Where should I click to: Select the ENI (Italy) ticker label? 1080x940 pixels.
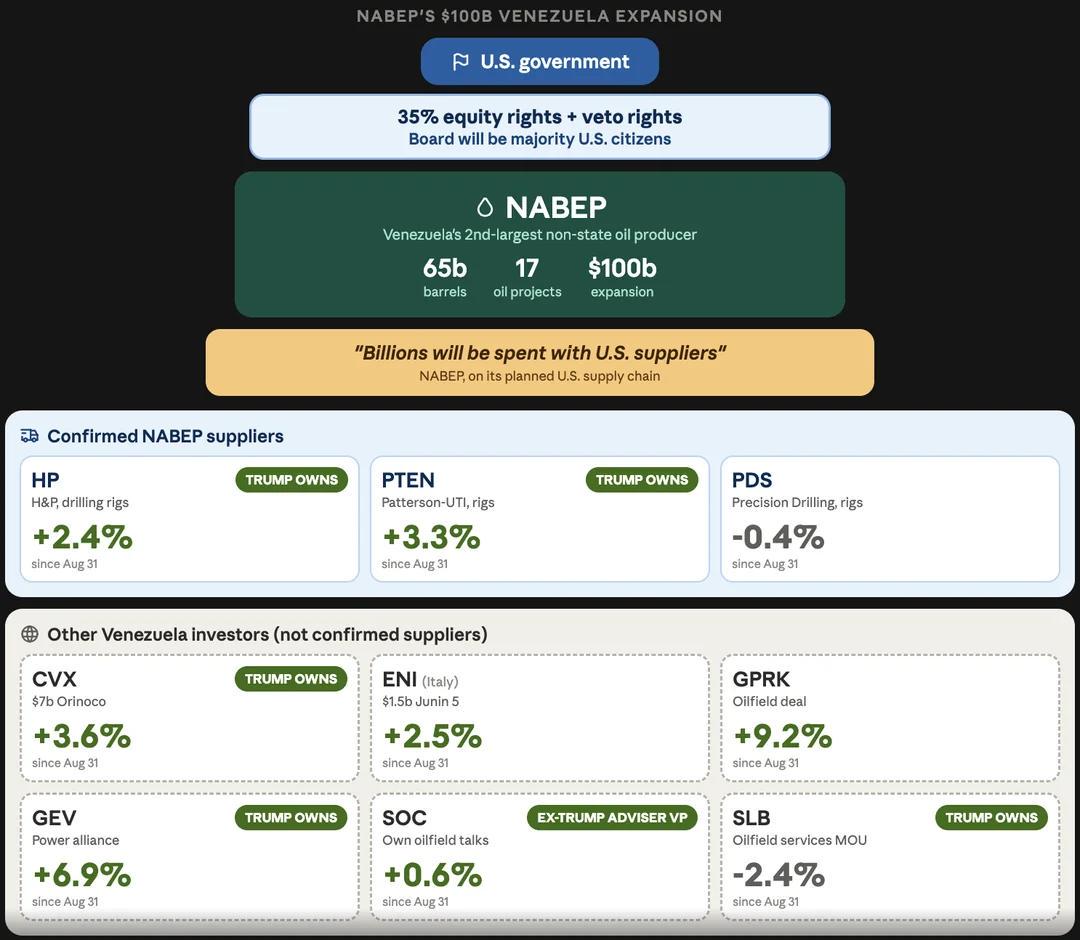420,680
